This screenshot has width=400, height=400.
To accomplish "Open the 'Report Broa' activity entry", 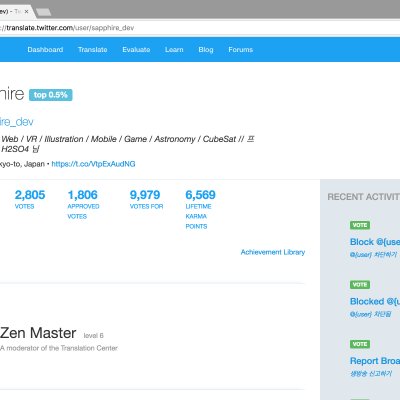I will click(x=375, y=361).
